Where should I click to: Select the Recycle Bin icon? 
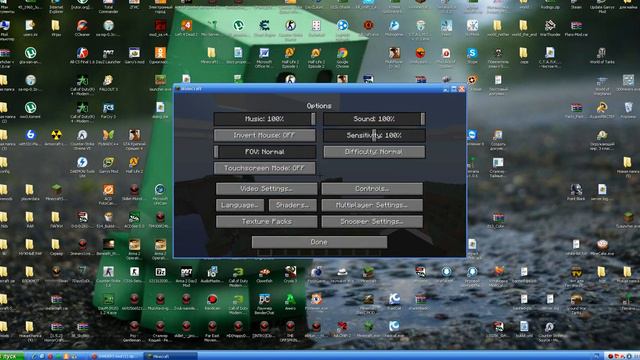[628, 110]
